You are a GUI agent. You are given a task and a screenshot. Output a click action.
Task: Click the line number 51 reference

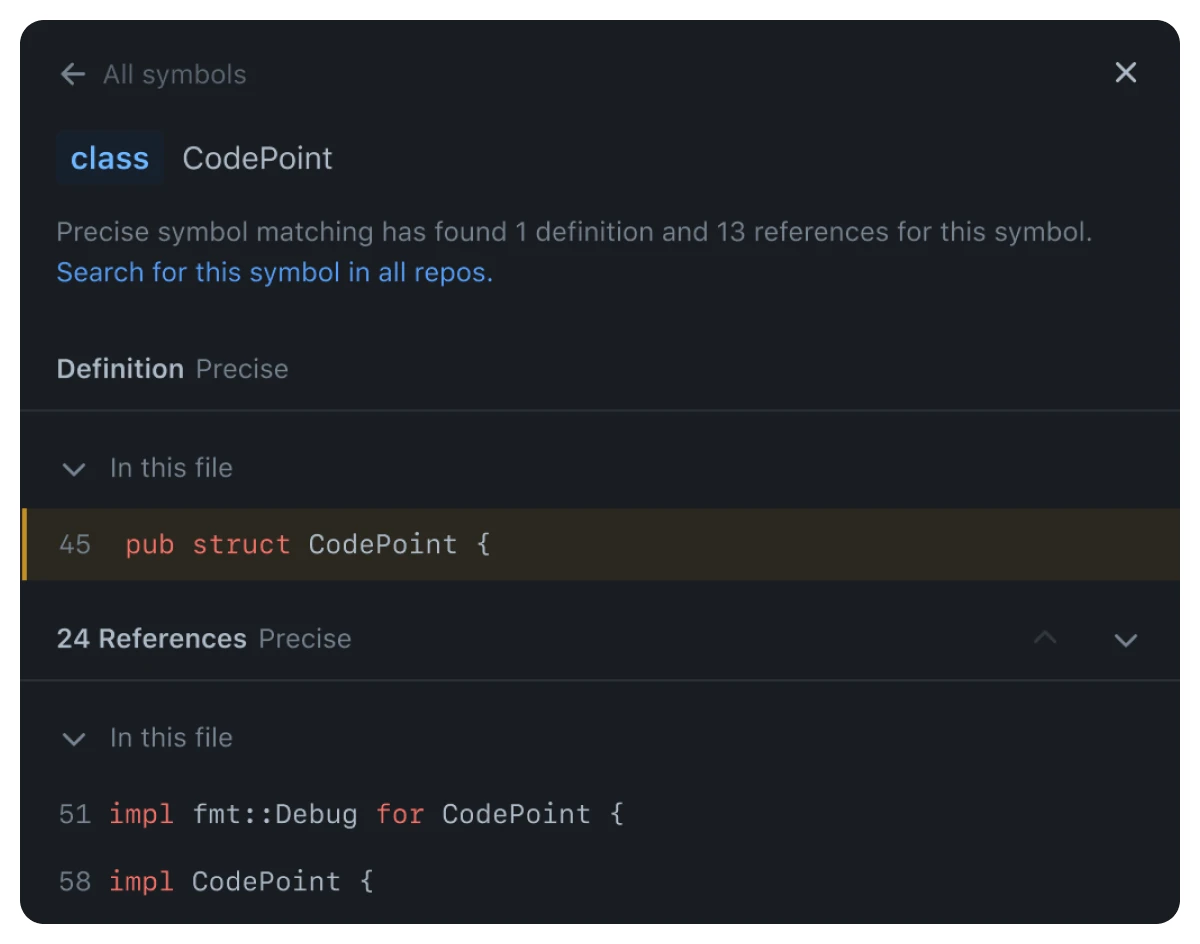74,814
